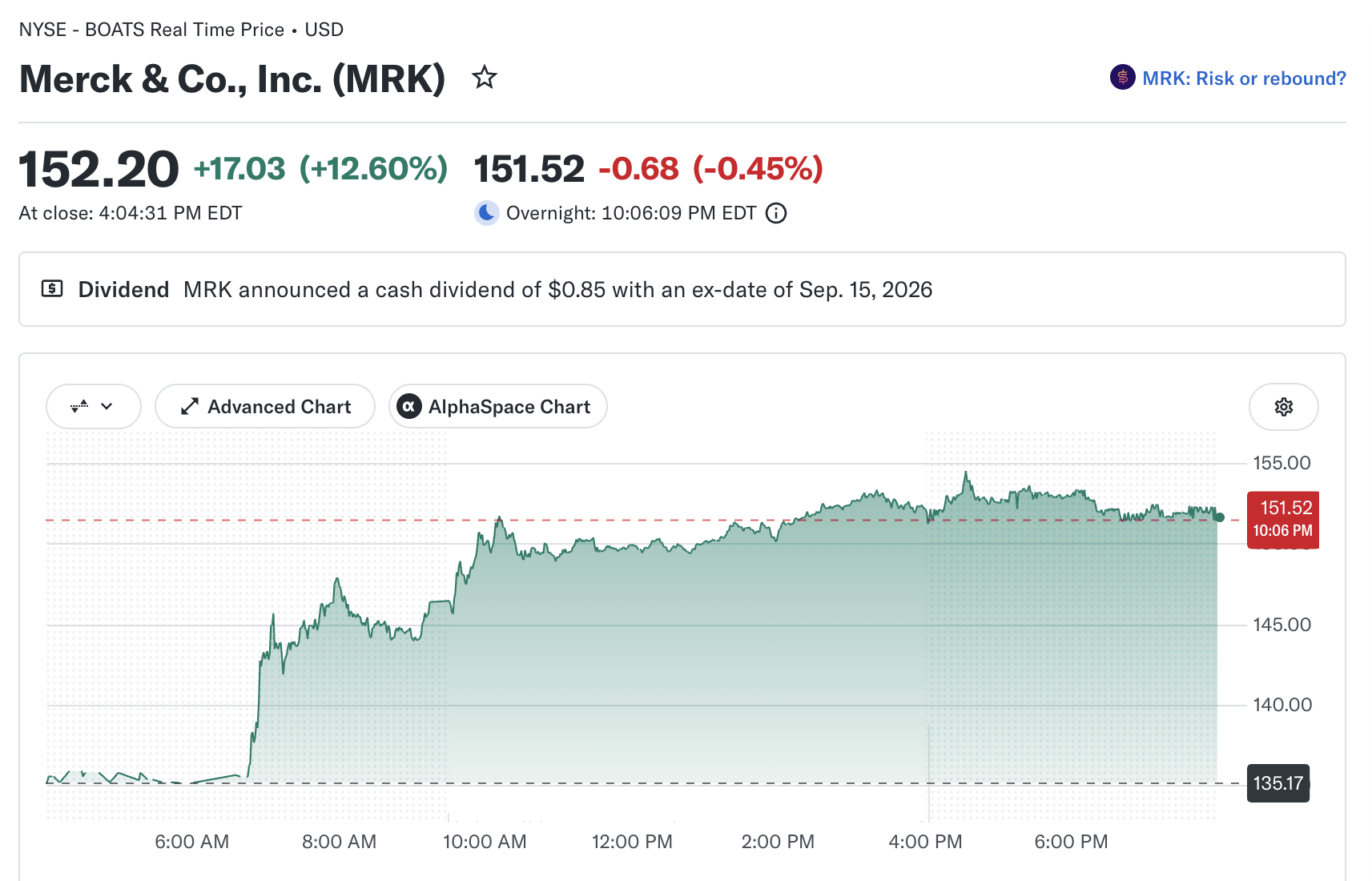
Task: Click the red 151.52 current price label
Action: [1283, 520]
